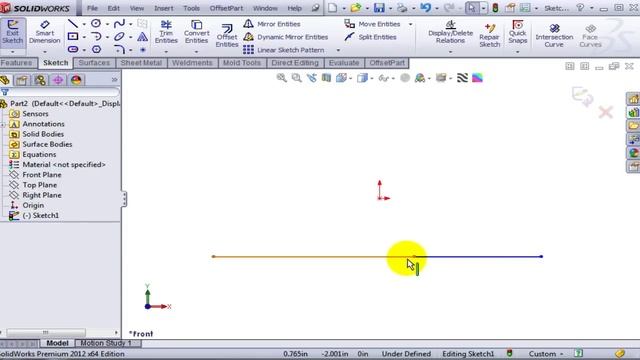Click the Quick Snaps tool
The height and width of the screenshot is (360, 640).
point(518,32)
